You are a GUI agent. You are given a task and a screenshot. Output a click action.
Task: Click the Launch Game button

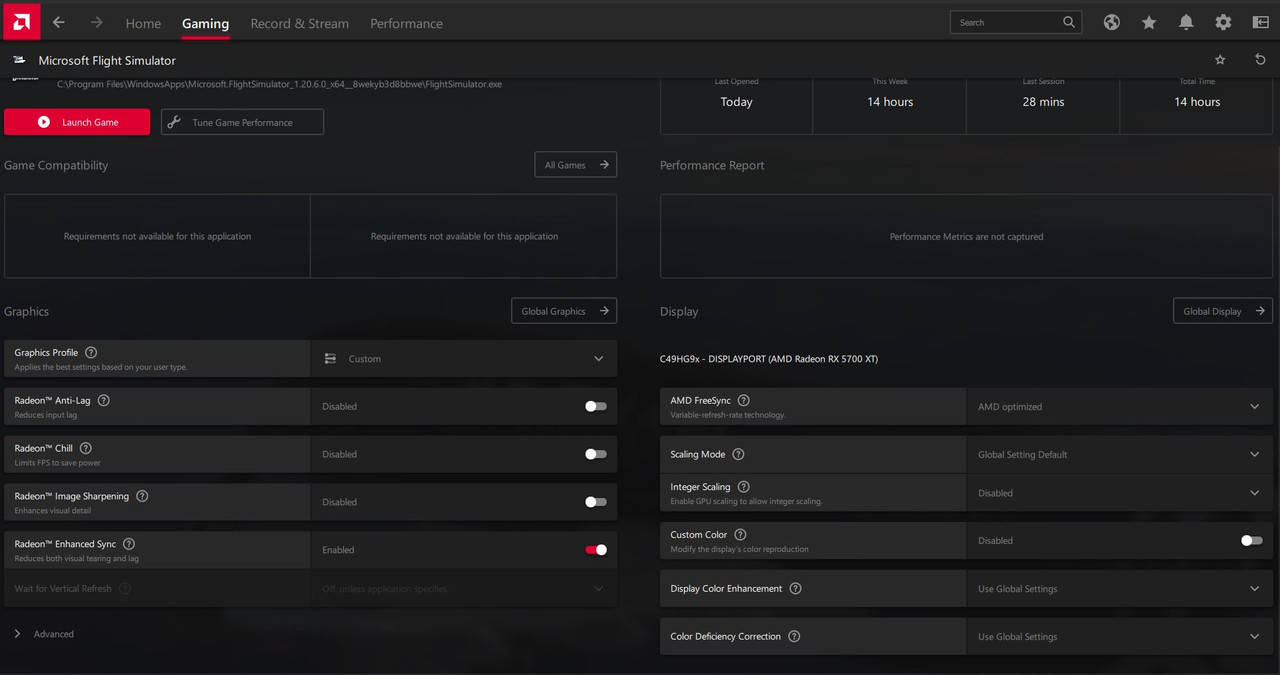coord(77,122)
